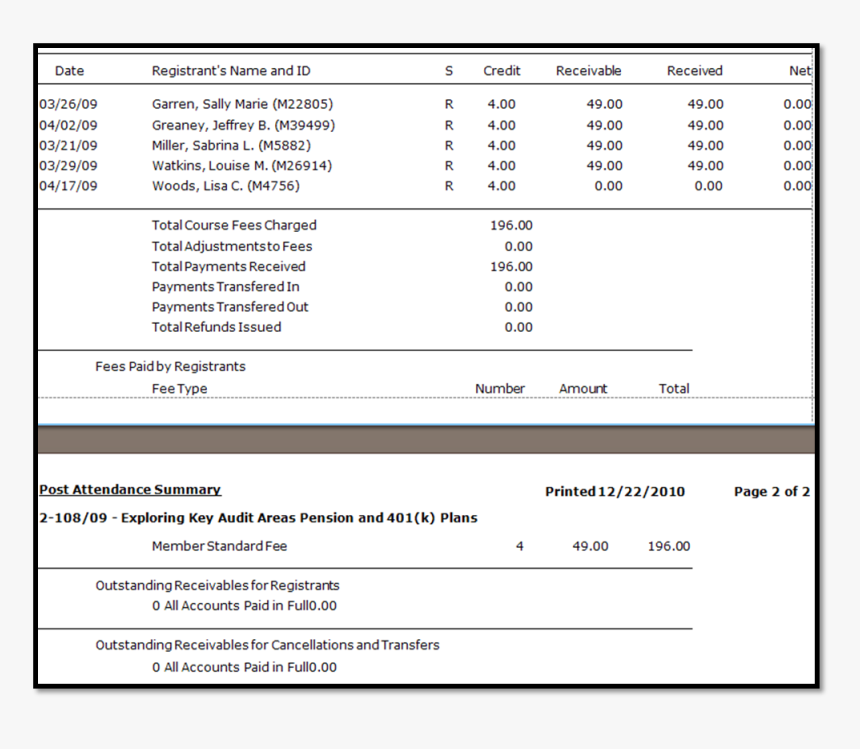Image resolution: width=860 pixels, height=749 pixels.
Task: Select the Received column header
Action: [x=694, y=71]
